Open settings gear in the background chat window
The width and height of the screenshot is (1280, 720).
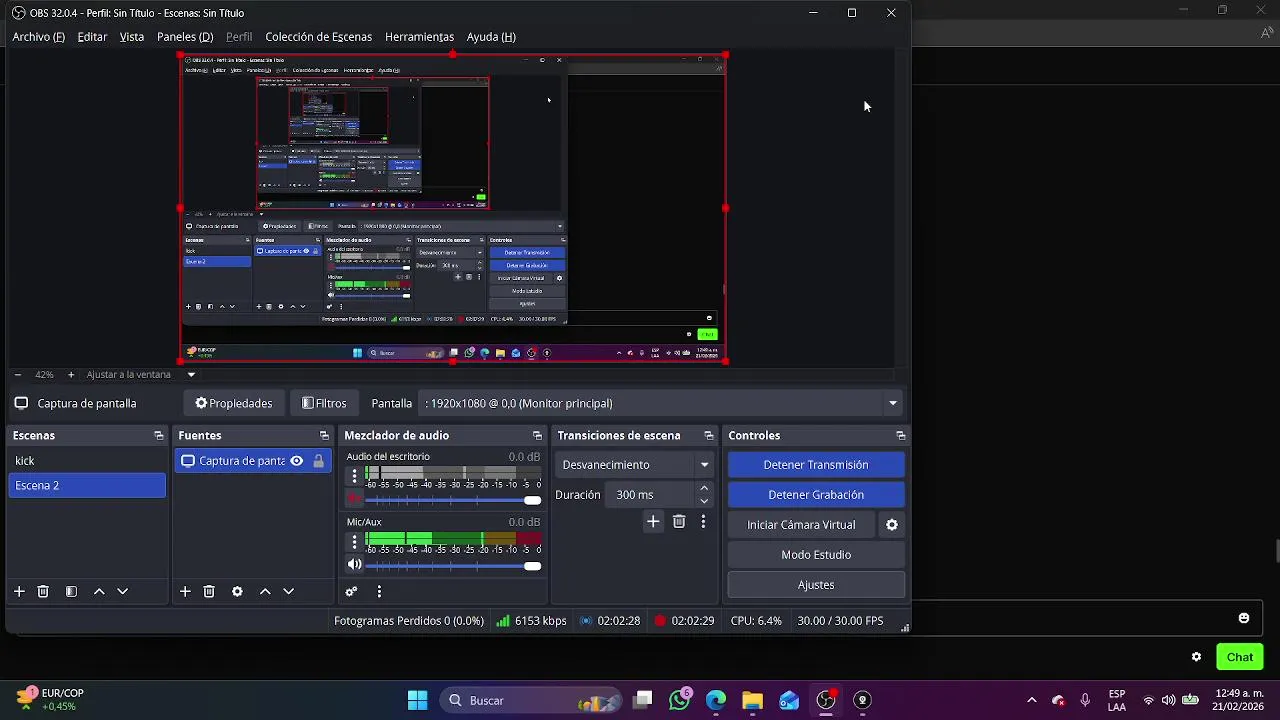(1196, 657)
